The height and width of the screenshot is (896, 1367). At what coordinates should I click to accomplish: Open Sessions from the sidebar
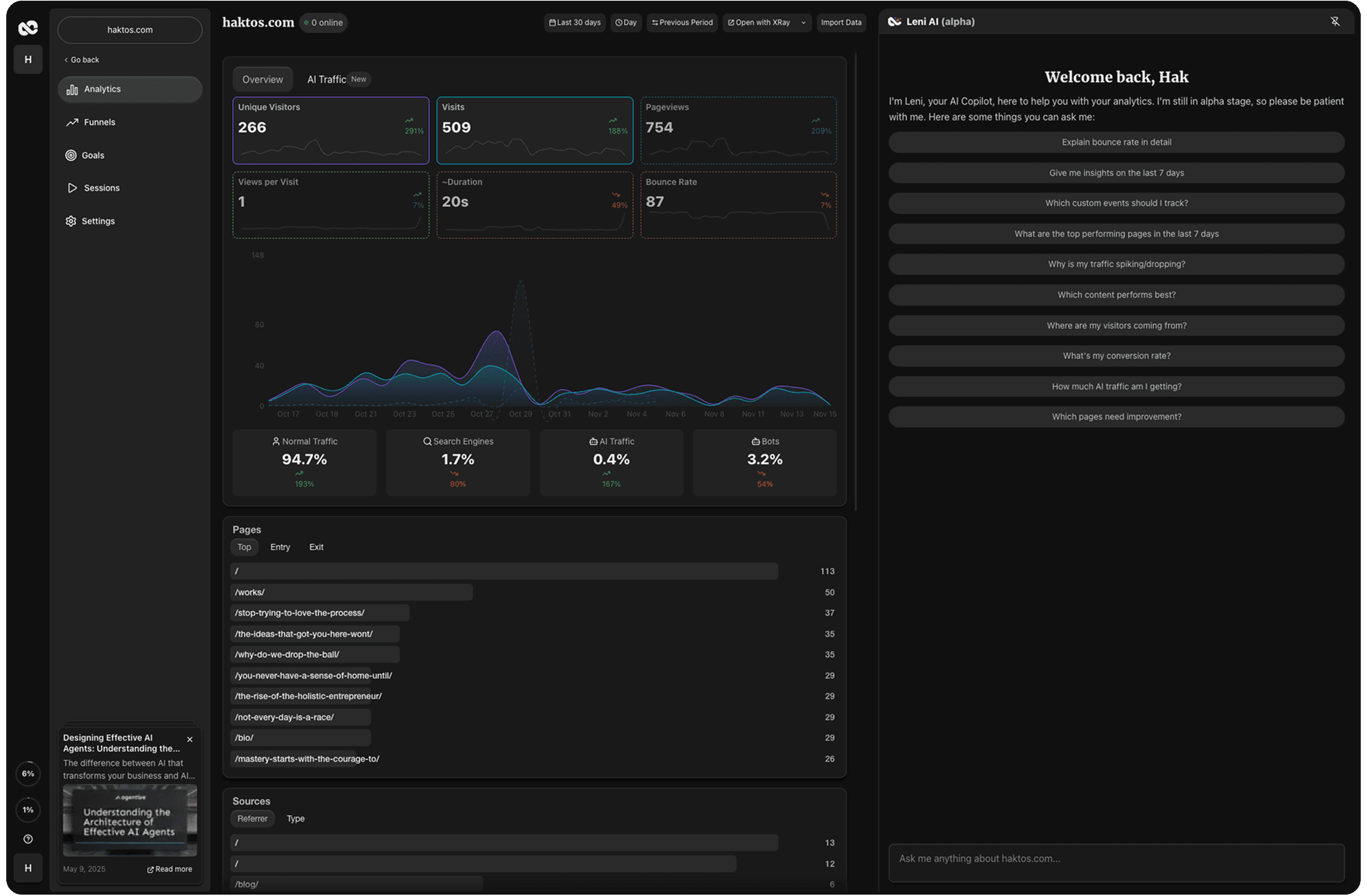(x=101, y=187)
